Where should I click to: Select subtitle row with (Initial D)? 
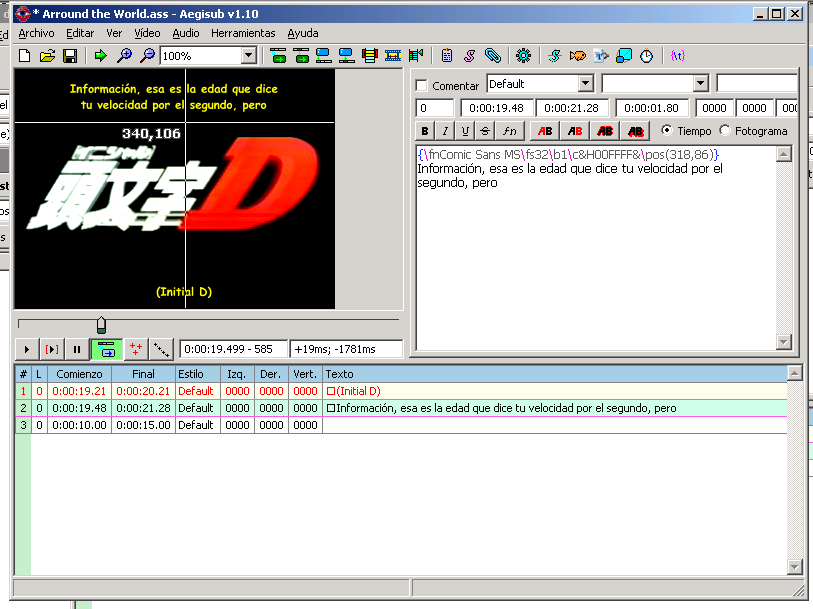[x=401, y=391]
